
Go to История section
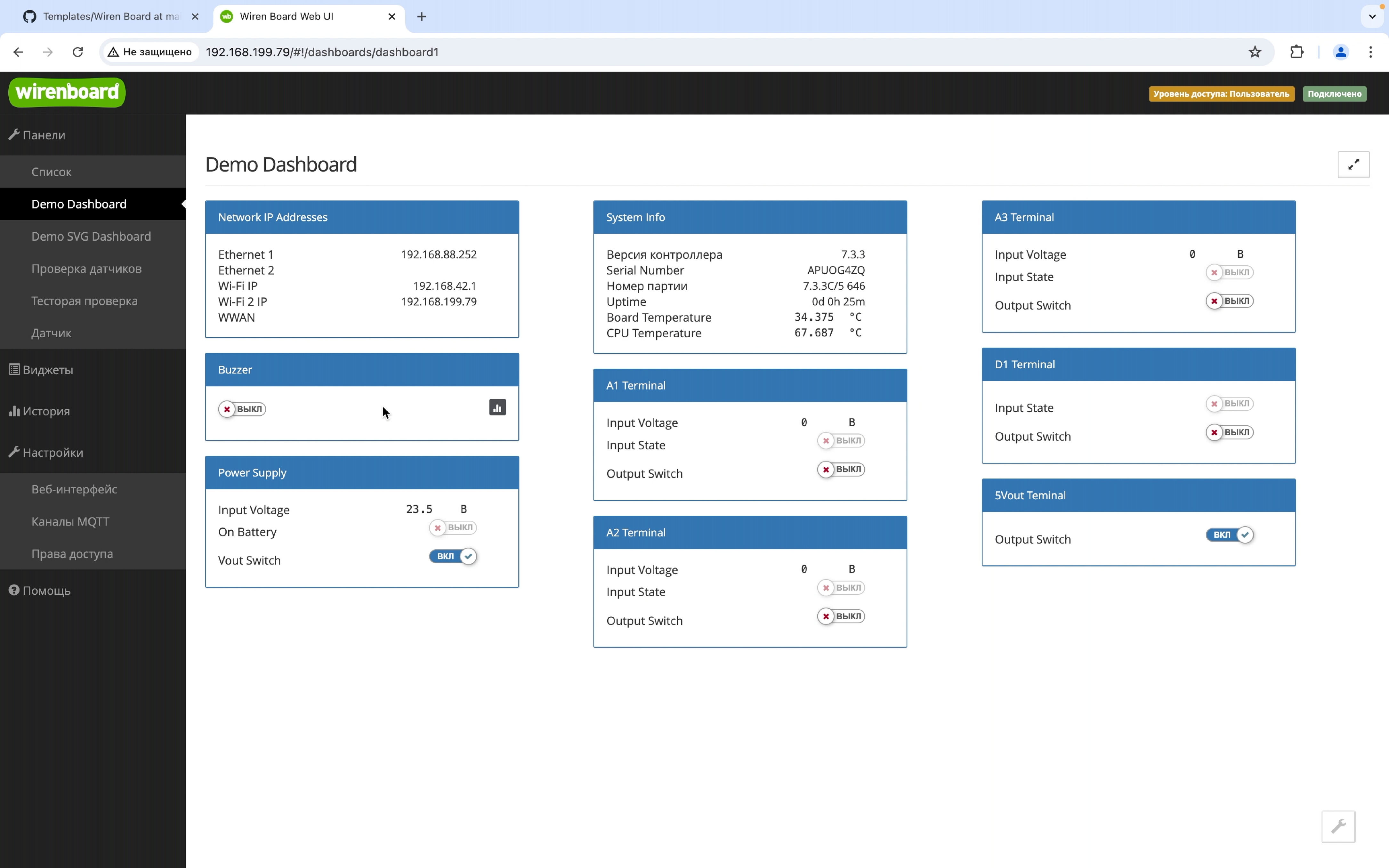point(46,411)
